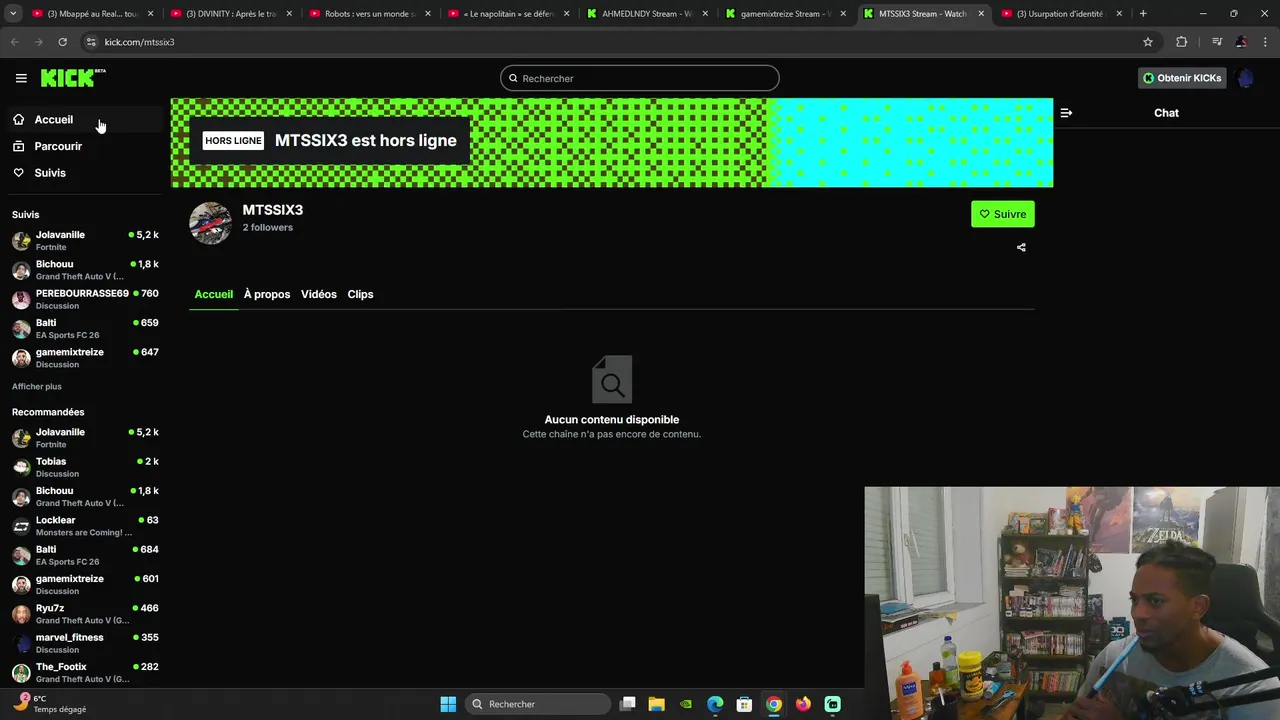Open Suivis in the sidebar
The image size is (1280, 720).
(86, 173)
